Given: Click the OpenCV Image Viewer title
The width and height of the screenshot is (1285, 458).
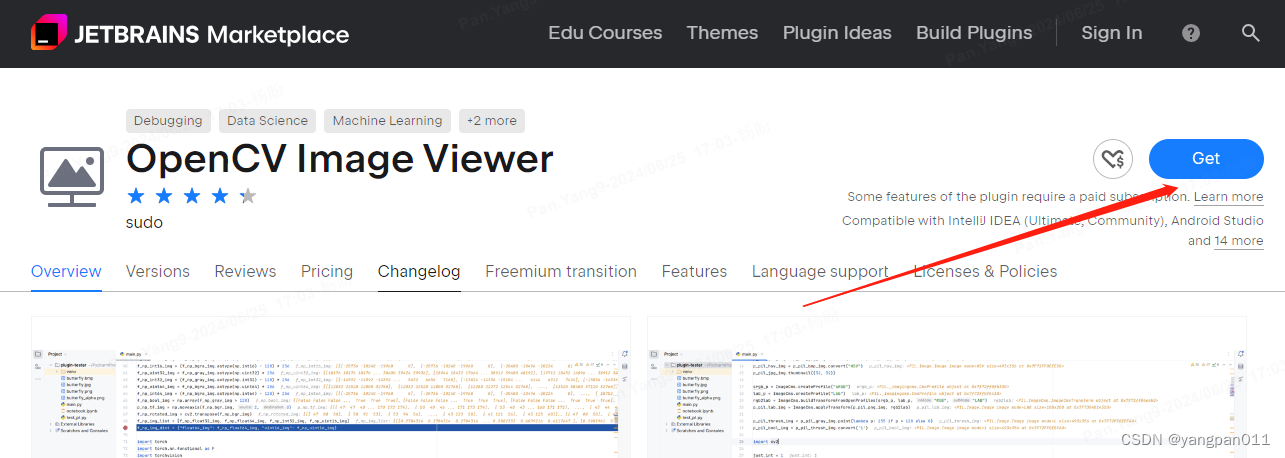Looking at the screenshot, I should 340,159.
